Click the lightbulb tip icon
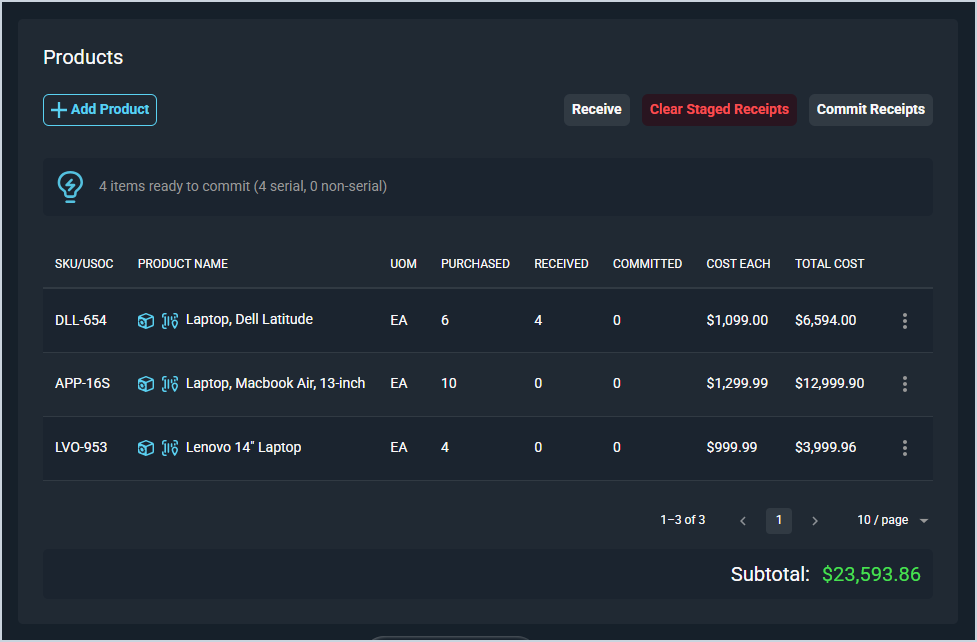The image size is (977, 642). 70,186
